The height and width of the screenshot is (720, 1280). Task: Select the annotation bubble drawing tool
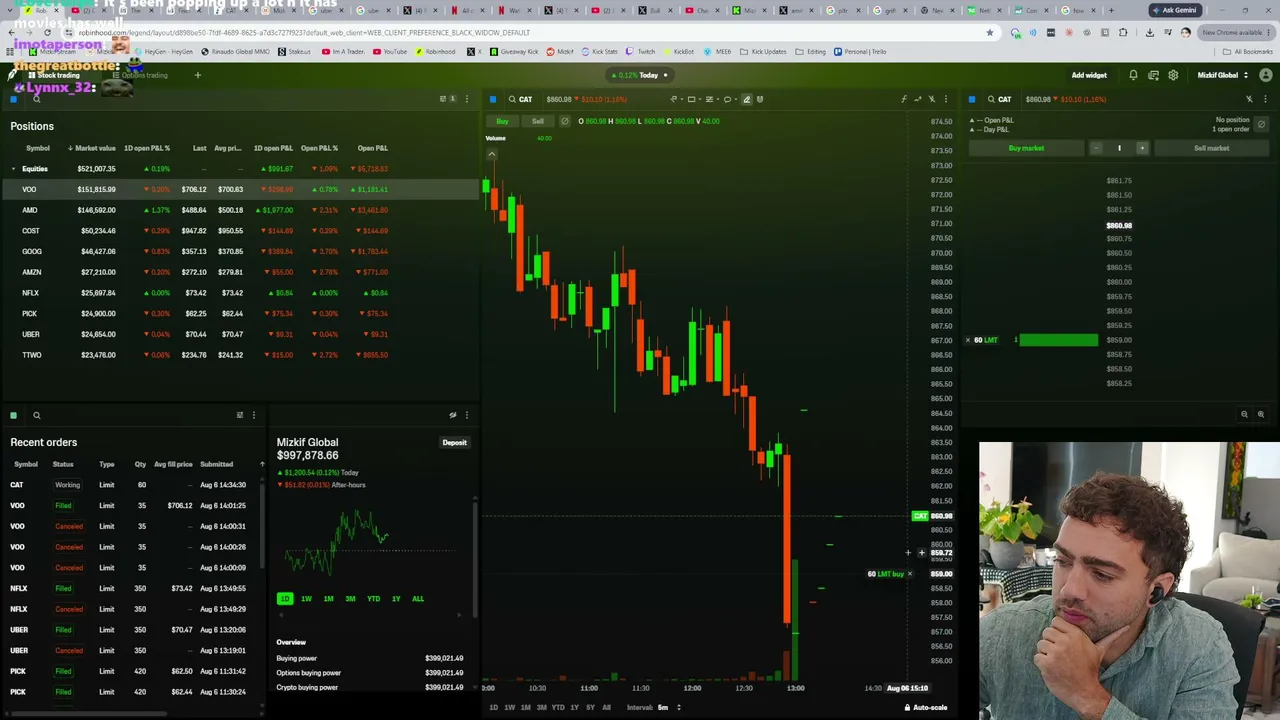coord(727,99)
